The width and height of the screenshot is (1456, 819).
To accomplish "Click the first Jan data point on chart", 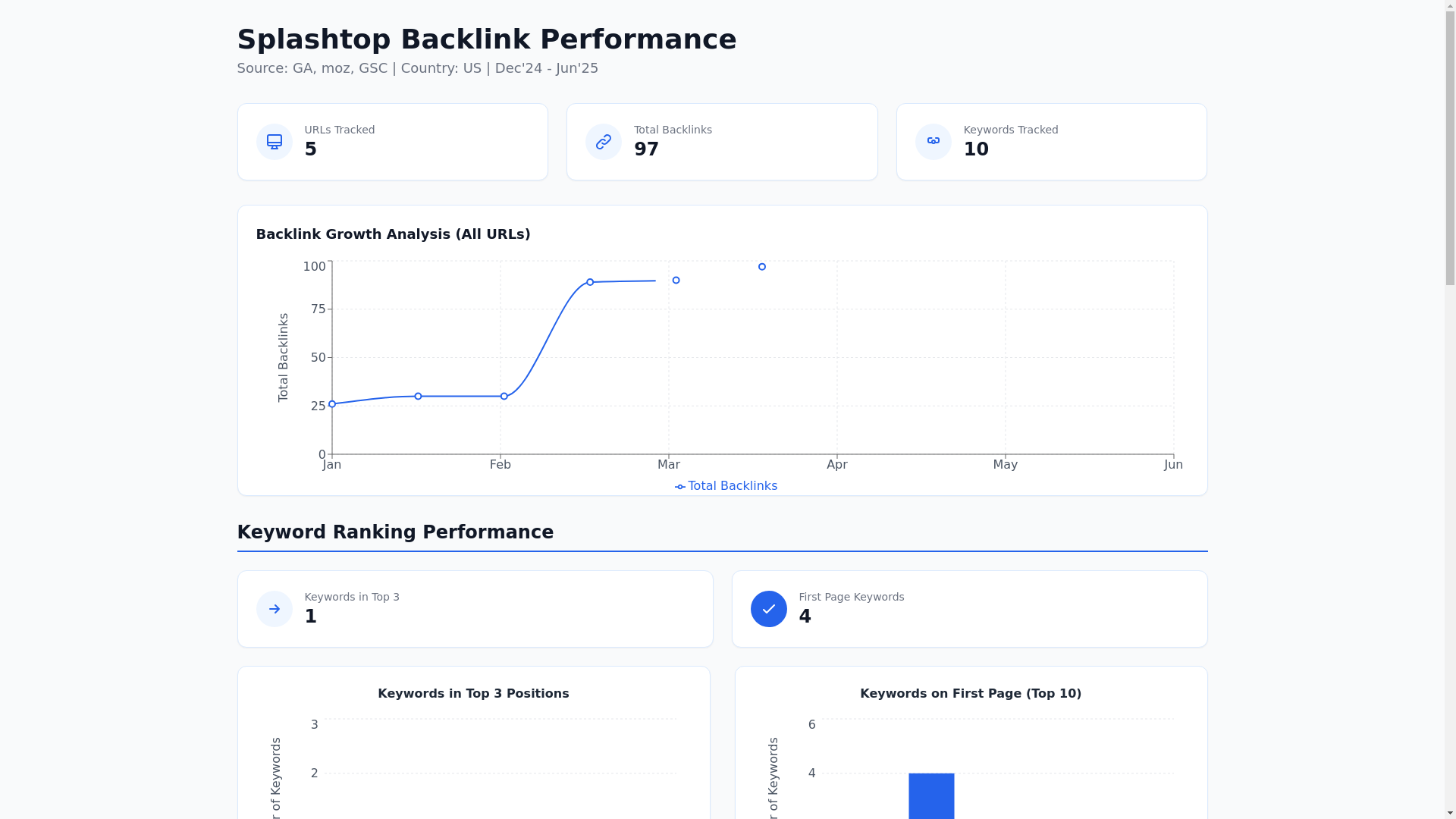I will tap(332, 404).
